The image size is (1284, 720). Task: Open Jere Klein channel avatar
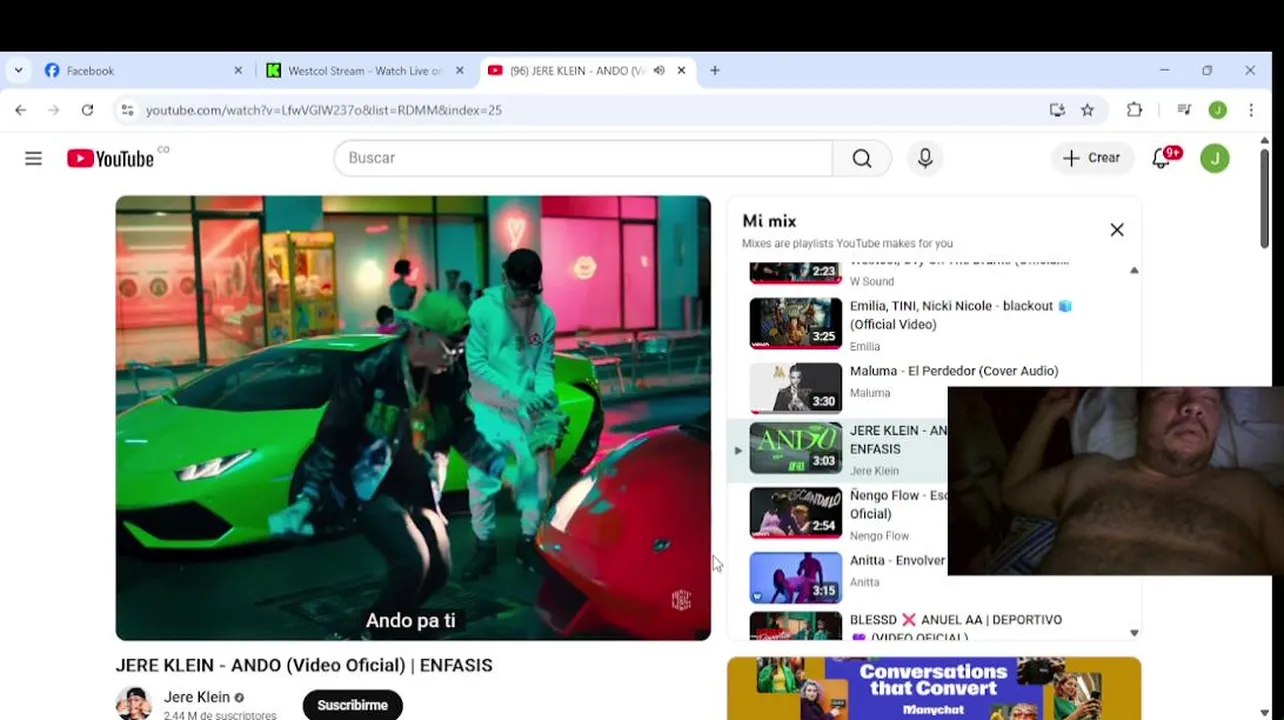click(133, 703)
